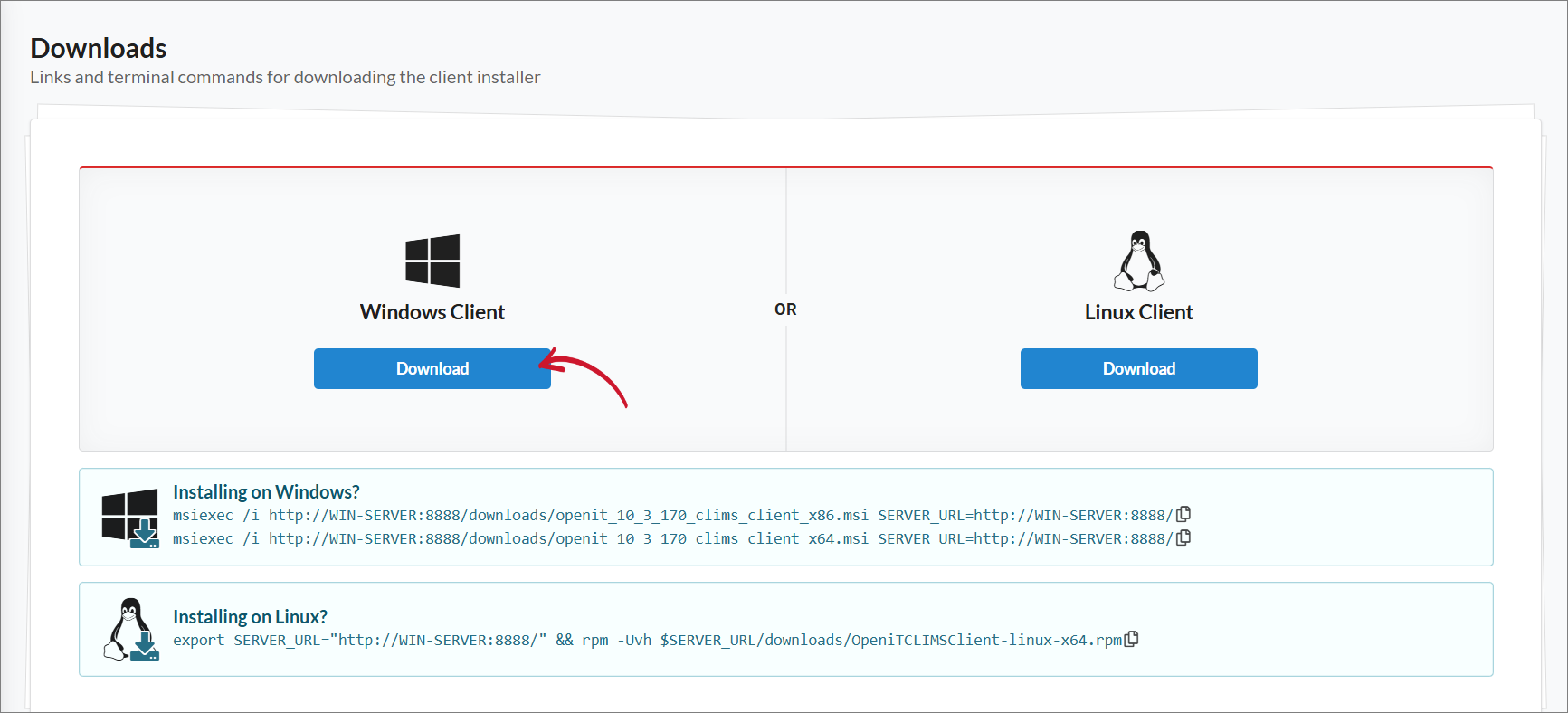Click the Linux Client label
The width and height of the screenshot is (1568, 713).
click(1139, 312)
